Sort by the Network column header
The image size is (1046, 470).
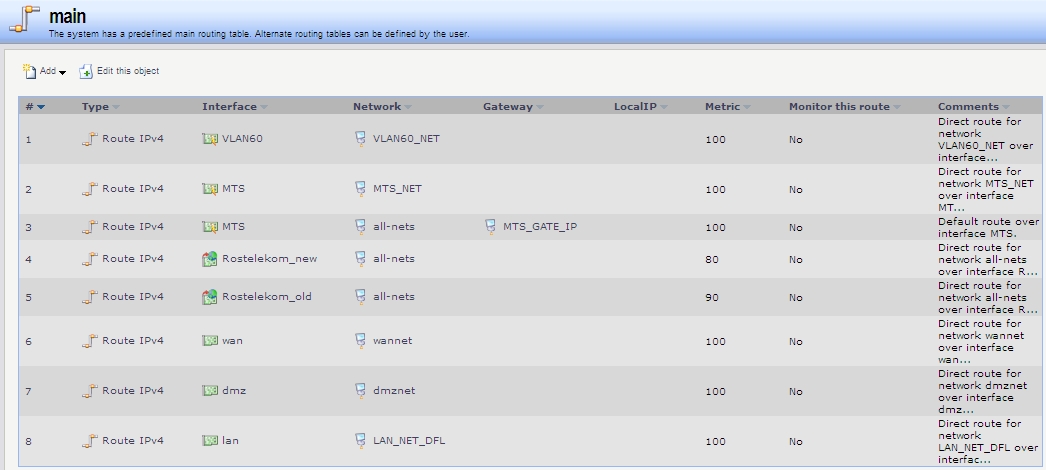tap(382, 107)
